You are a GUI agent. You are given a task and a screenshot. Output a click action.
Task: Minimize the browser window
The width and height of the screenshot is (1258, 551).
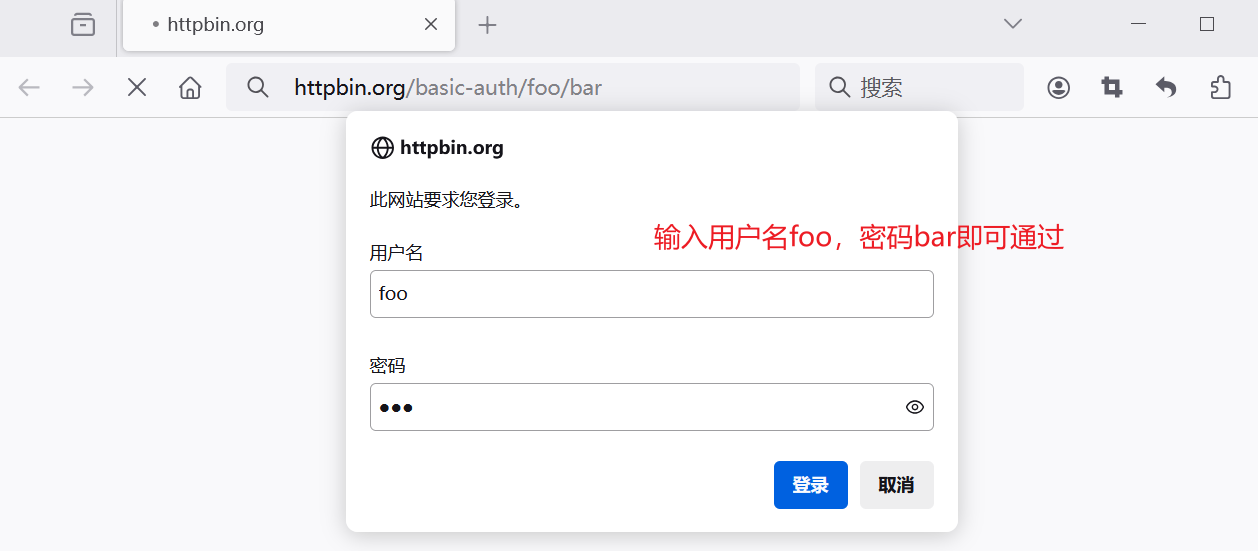click(1138, 24)
